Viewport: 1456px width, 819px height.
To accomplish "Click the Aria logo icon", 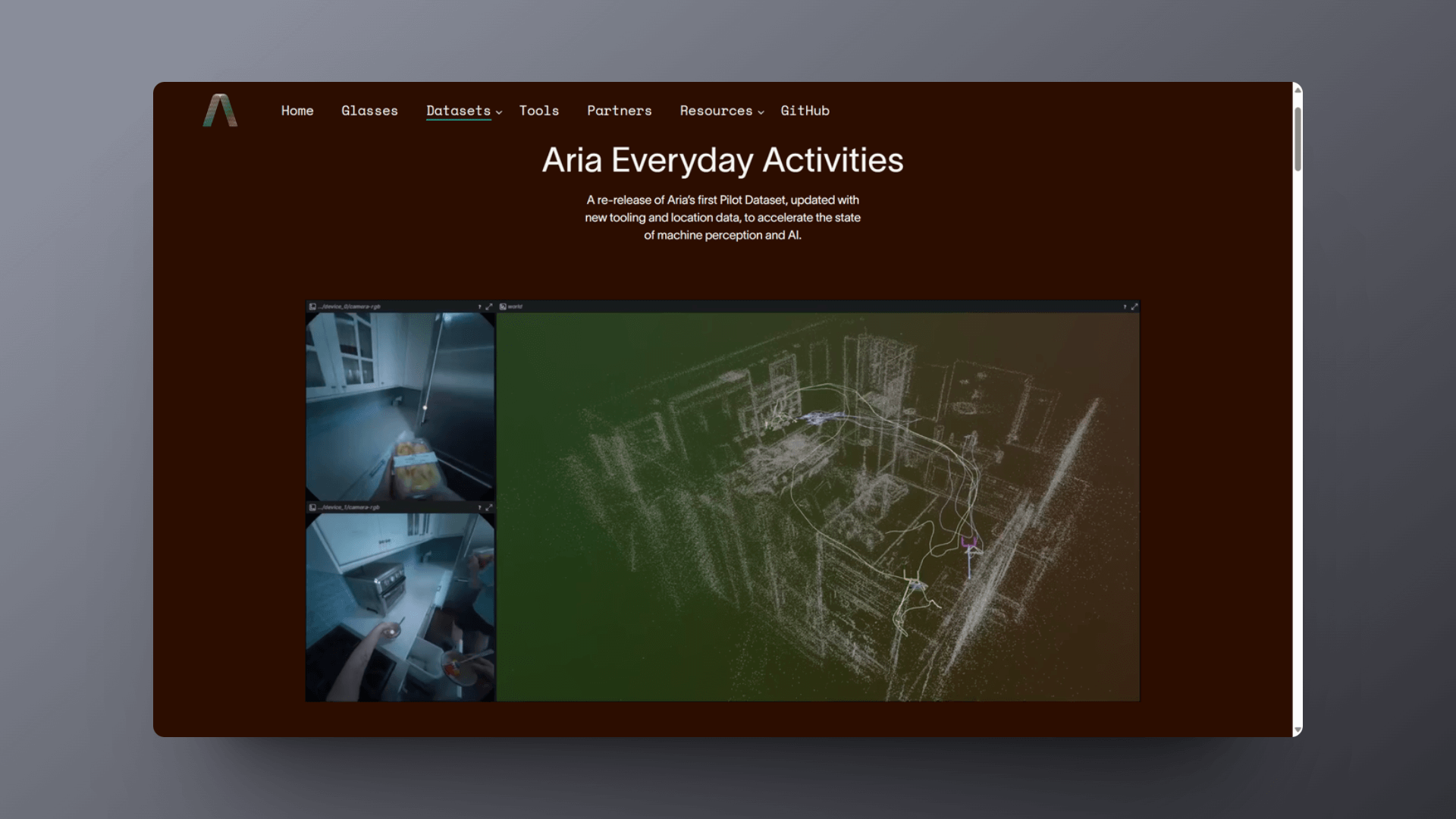I will (220, 110).
